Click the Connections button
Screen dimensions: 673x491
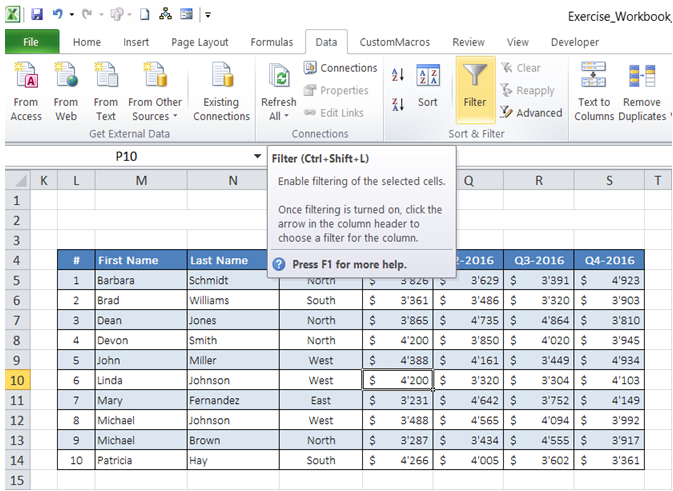click(x=340, y=68)
